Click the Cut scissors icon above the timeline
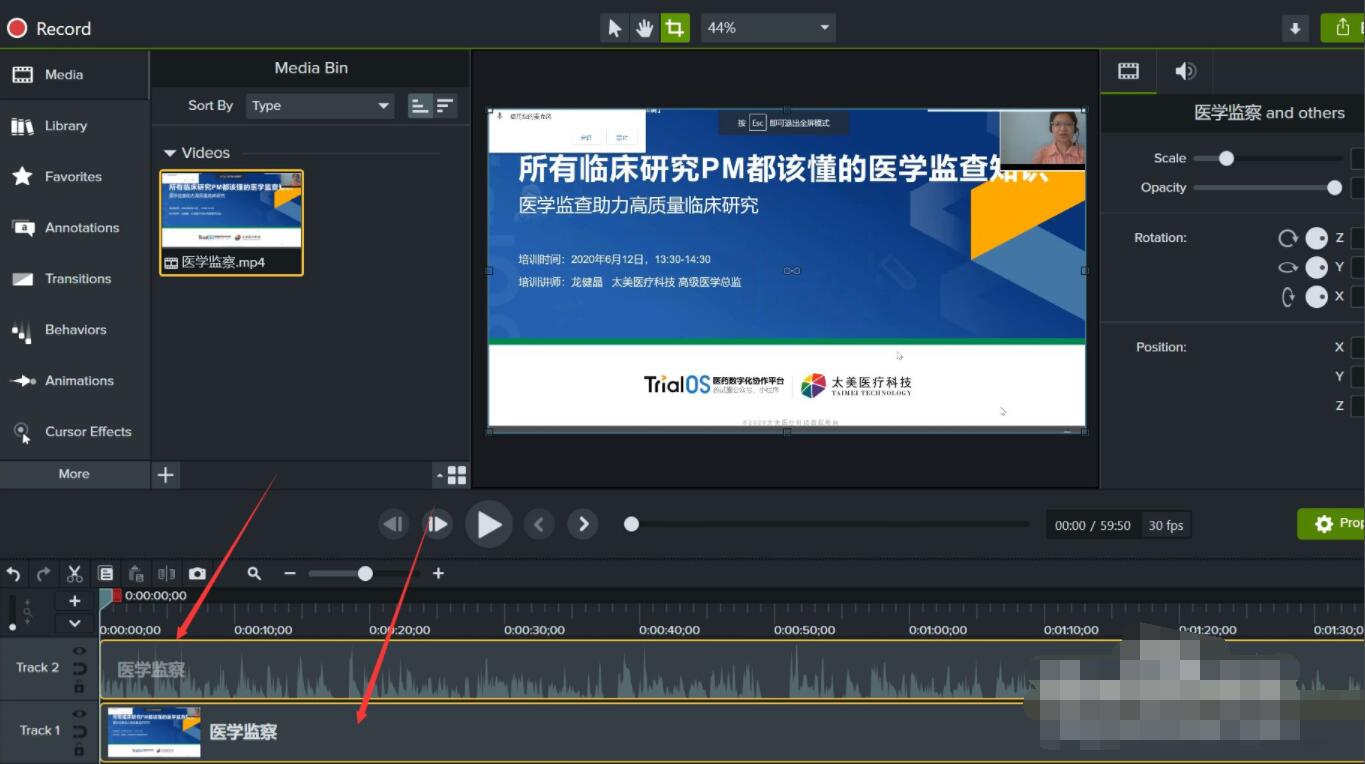This screenshot has height=764, width=1365. pos(73,573)
